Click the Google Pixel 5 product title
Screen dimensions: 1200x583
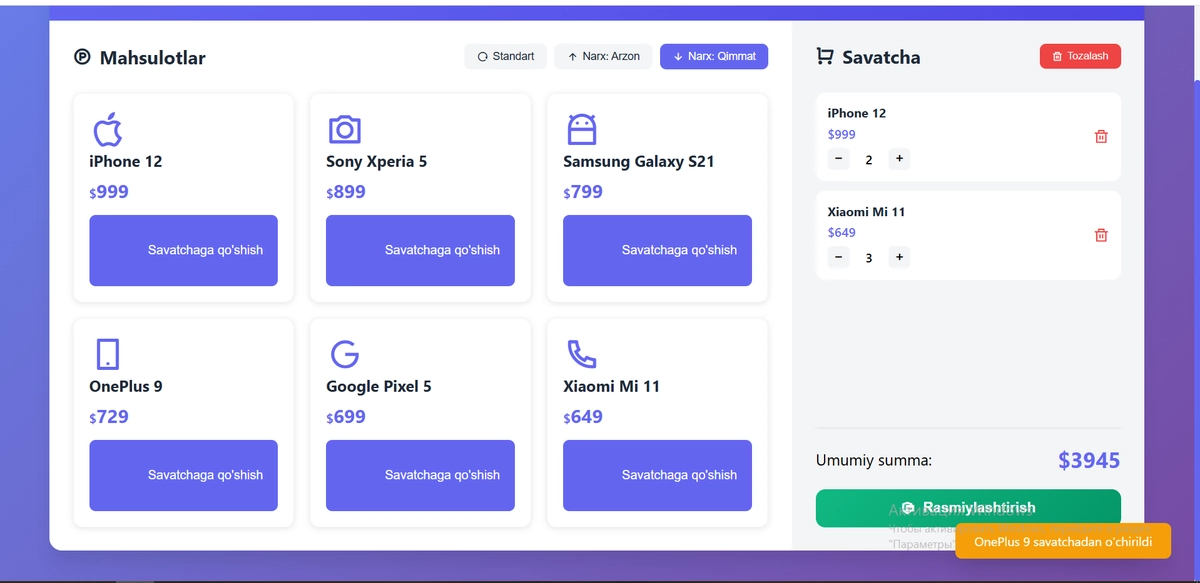point(378,386)
